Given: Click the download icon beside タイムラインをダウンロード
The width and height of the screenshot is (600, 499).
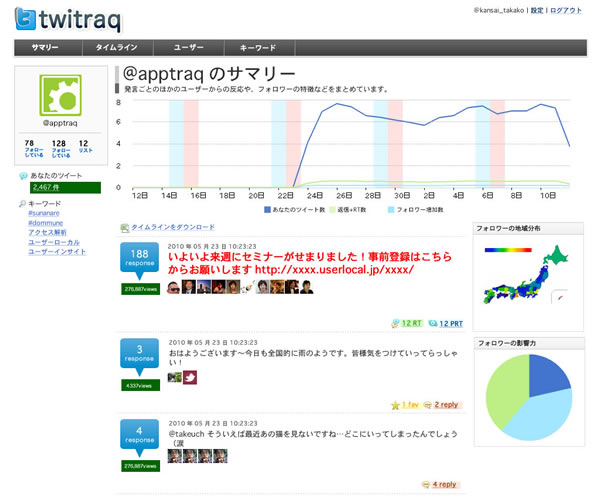Looking at the screenshot, I should pos(125,228).
